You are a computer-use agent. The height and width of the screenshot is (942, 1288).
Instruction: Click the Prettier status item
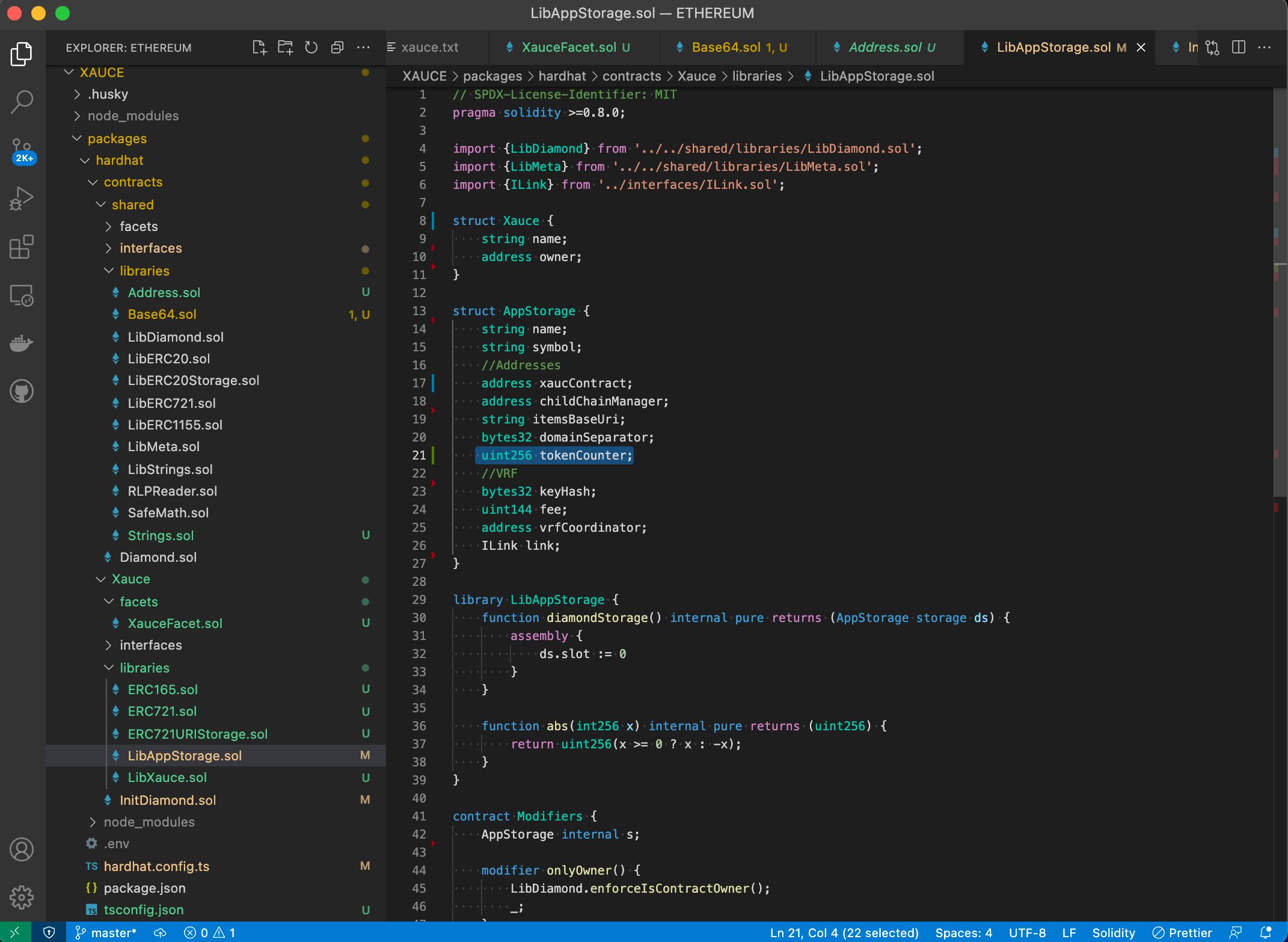click(x=1182, y=932)
